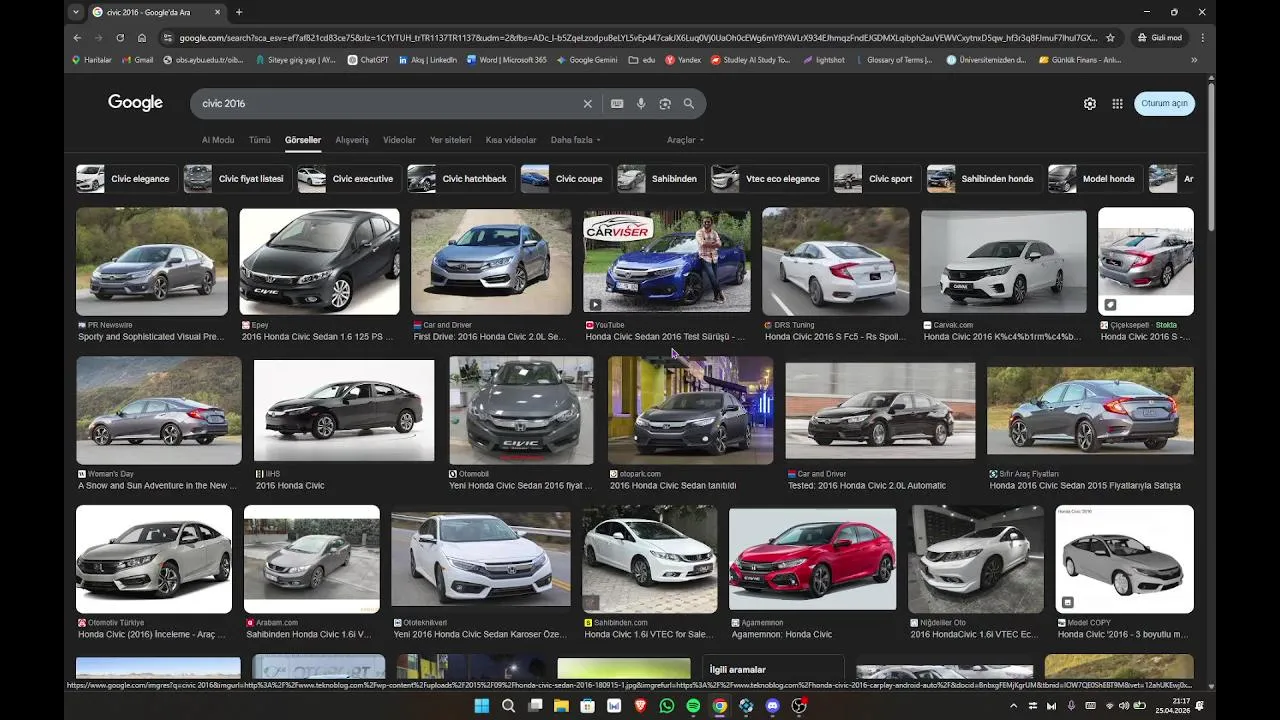Image resolution: width=1280 pixels, height=720 pixels.
Task: Open Yandex bookmark
Action: tap(683, 60)
